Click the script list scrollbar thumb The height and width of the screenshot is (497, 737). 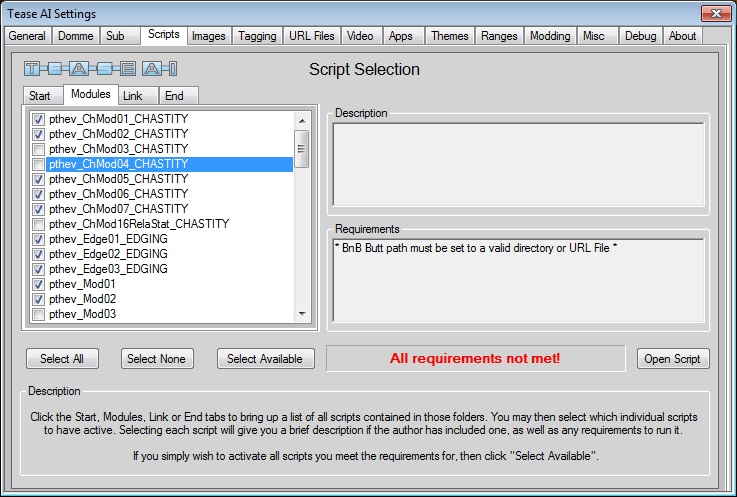[301, 149]
